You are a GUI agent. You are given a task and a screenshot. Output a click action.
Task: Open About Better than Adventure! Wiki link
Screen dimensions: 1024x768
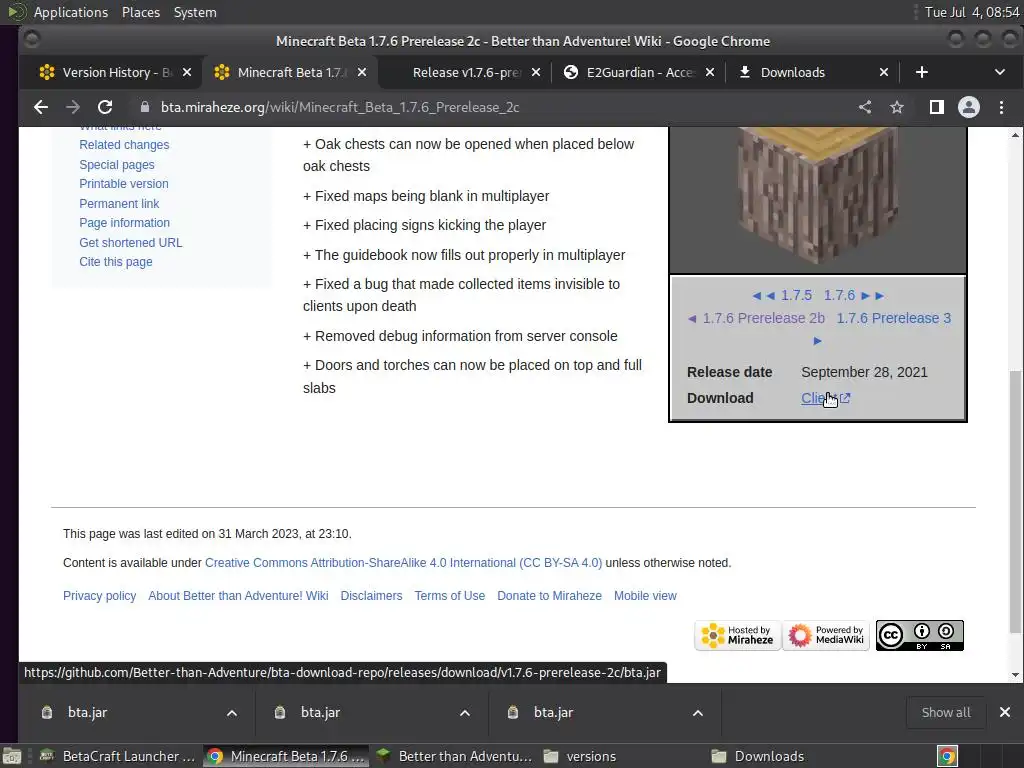[238, 596]
